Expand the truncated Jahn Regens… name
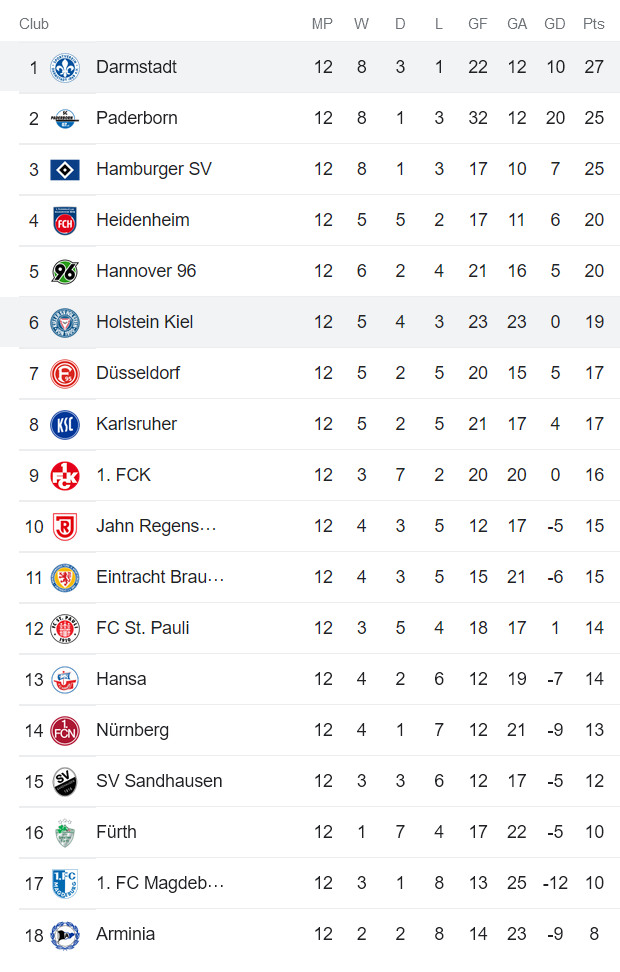This screenshot has width=620, height=972. click(160, 525)
